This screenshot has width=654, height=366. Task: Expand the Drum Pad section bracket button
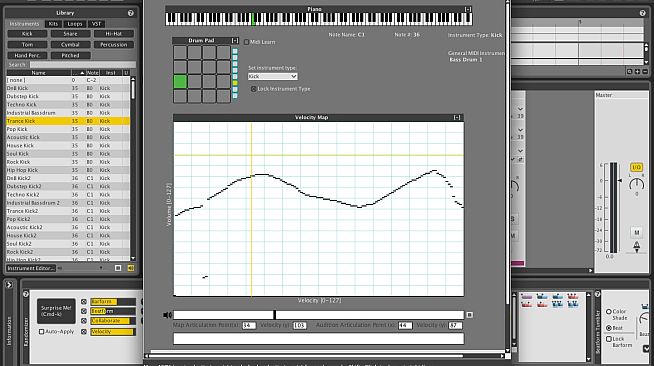tap(235, 40)
